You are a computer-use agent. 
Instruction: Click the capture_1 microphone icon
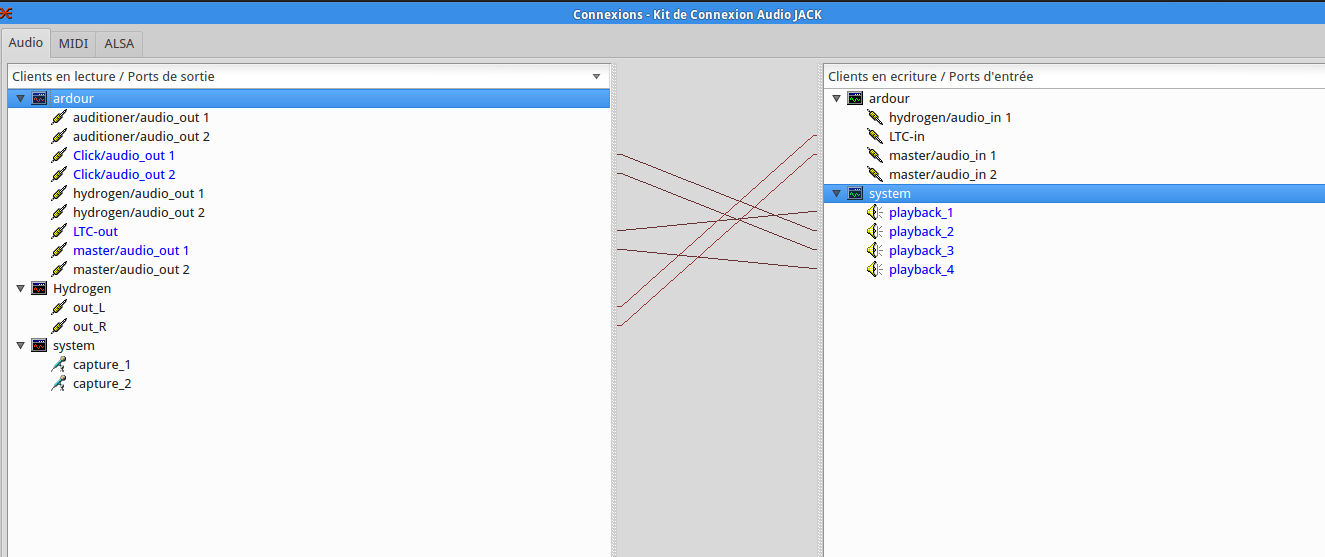[59, 365]
